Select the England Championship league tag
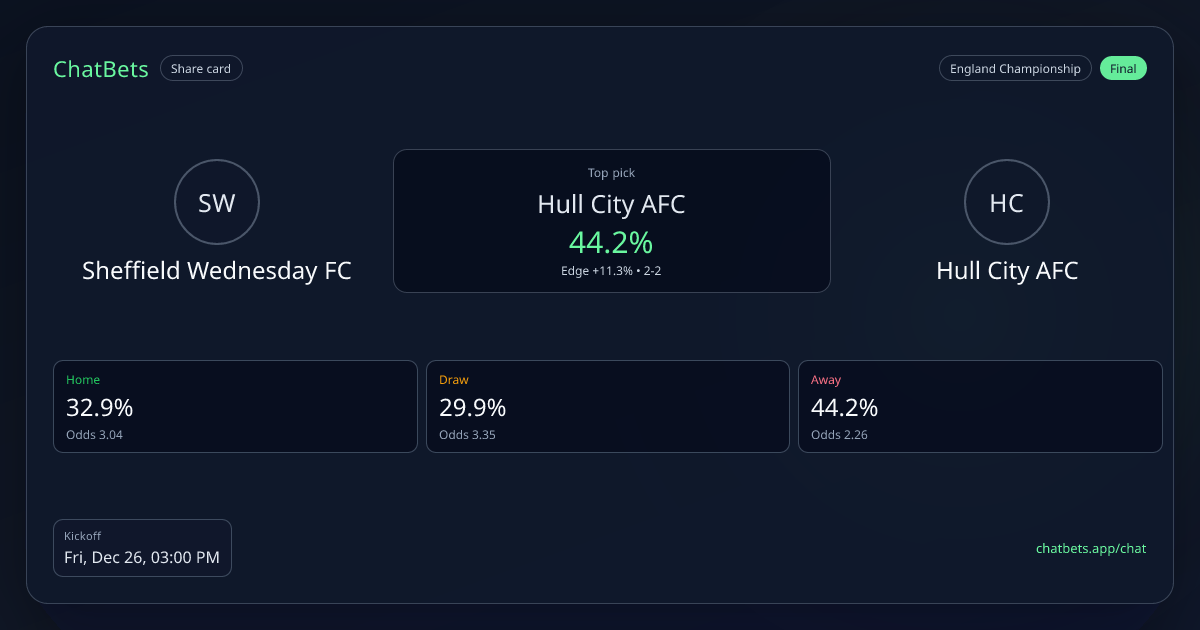This screenshot has width=1200, height=630. point(1015,69)
